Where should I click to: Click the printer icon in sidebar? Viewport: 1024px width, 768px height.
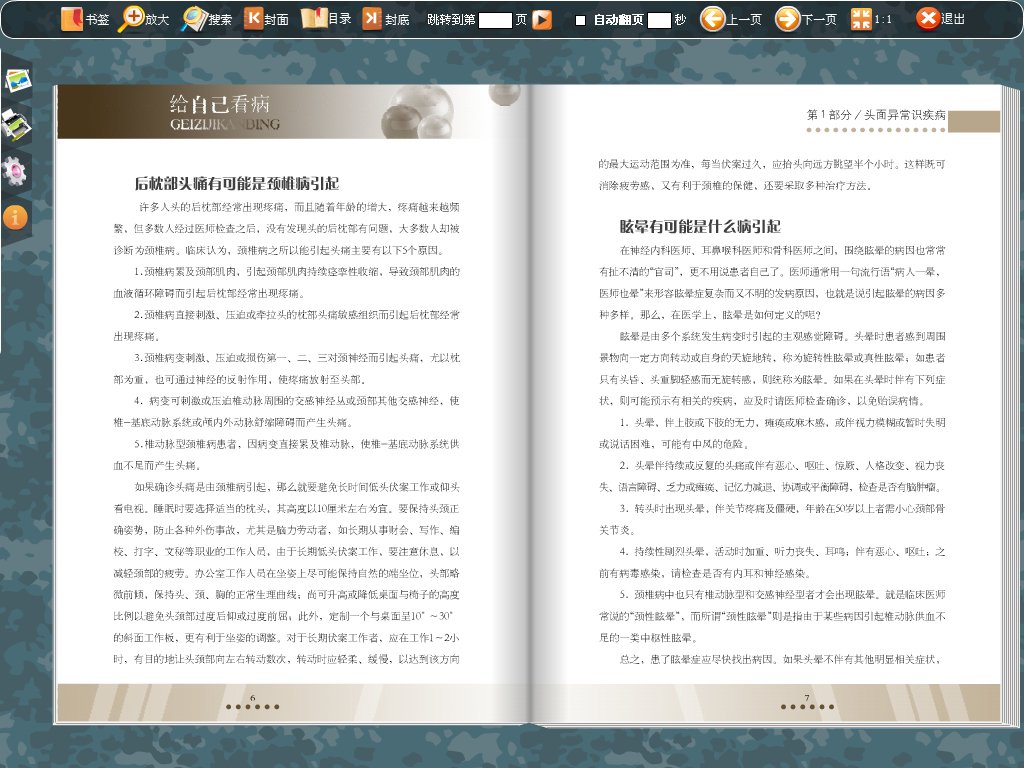coord(16,124)
